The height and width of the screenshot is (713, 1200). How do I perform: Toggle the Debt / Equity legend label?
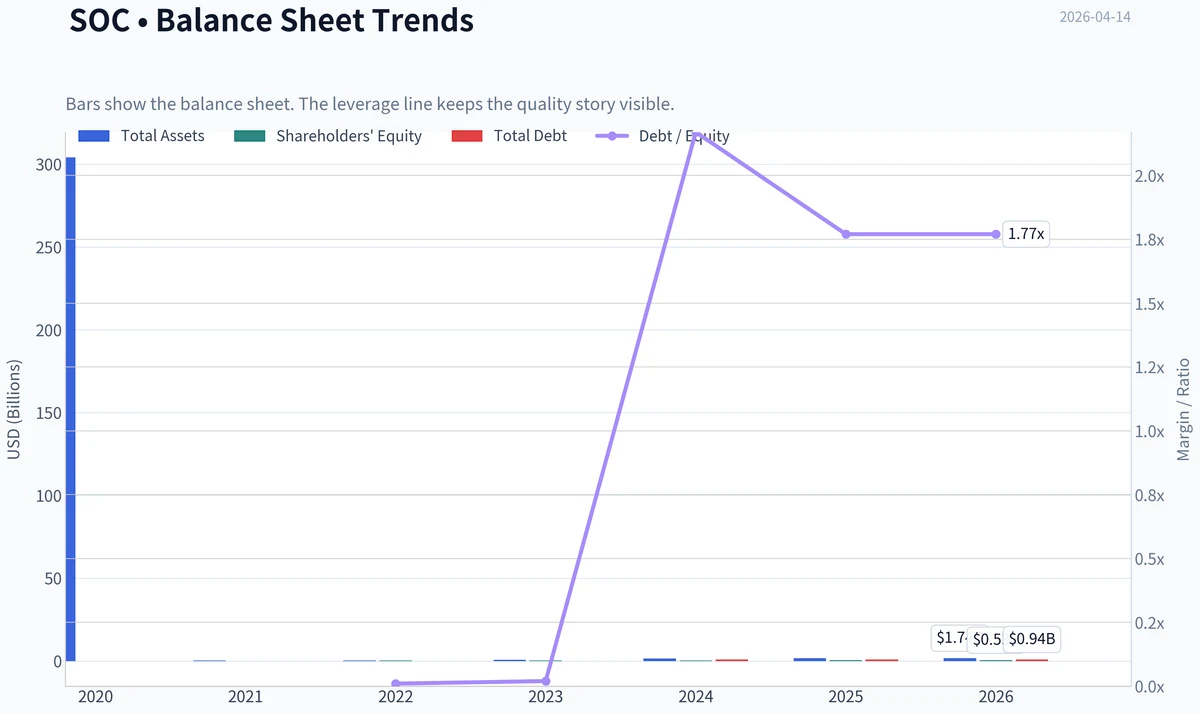click(x=684, y=136)
